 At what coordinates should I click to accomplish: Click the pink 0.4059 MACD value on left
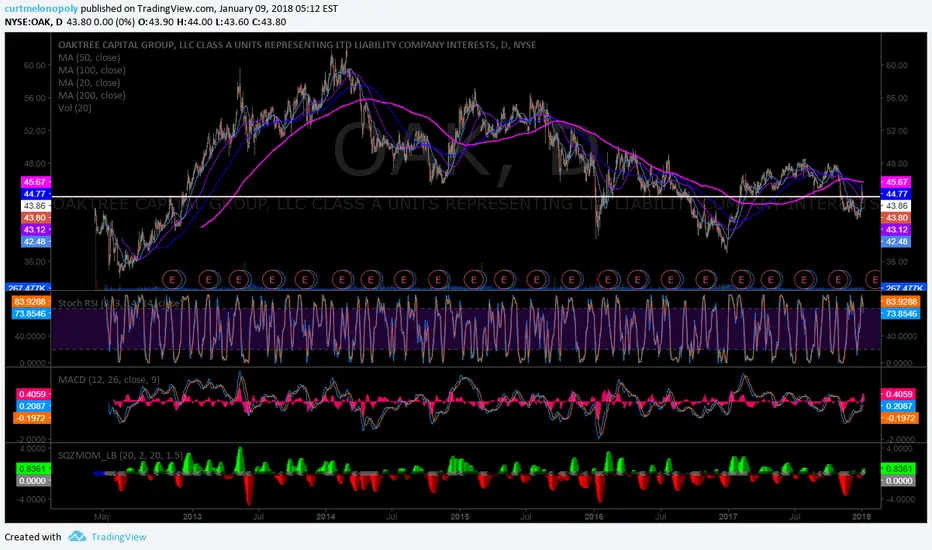(x=32, y=394)
